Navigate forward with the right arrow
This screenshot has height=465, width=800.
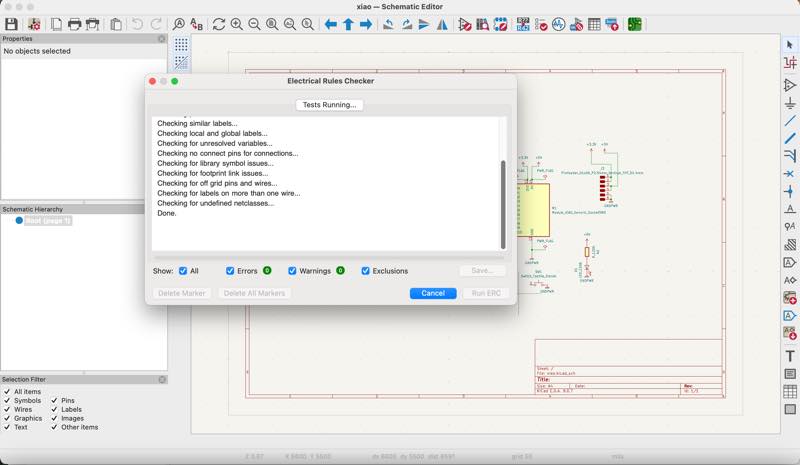tap(366, 24)
